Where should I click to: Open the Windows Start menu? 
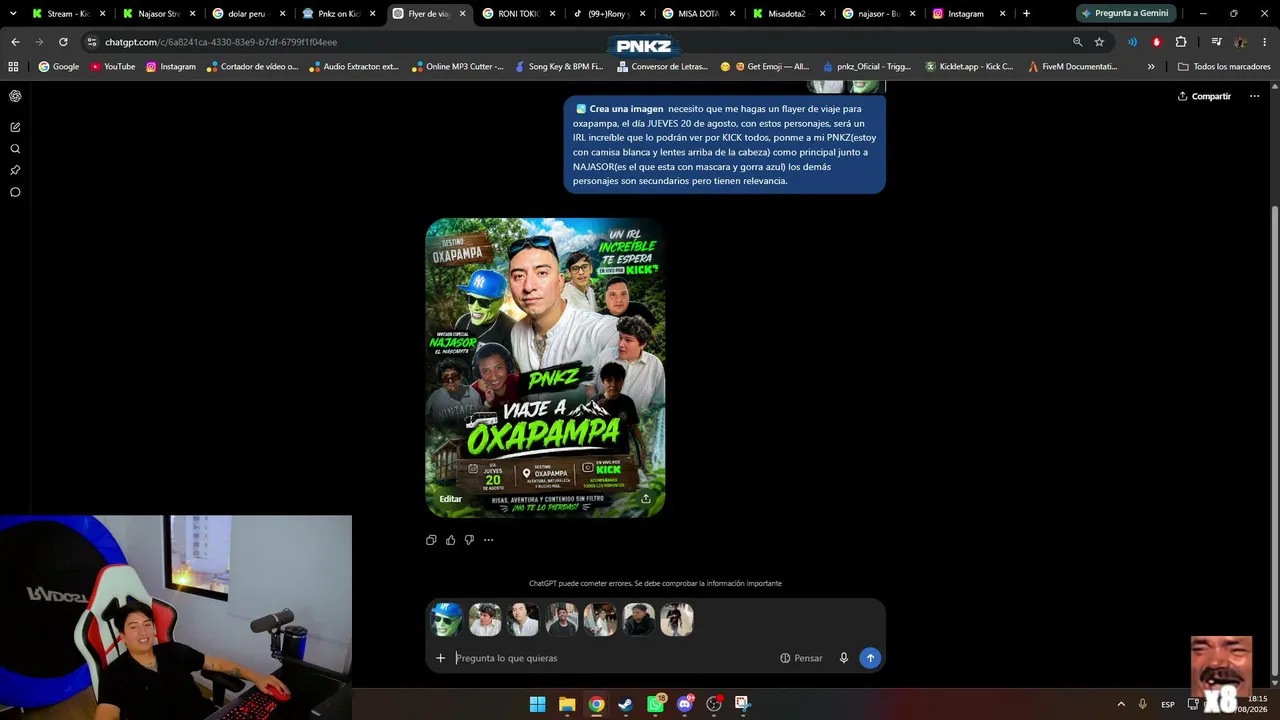click(x=537, y=704)
